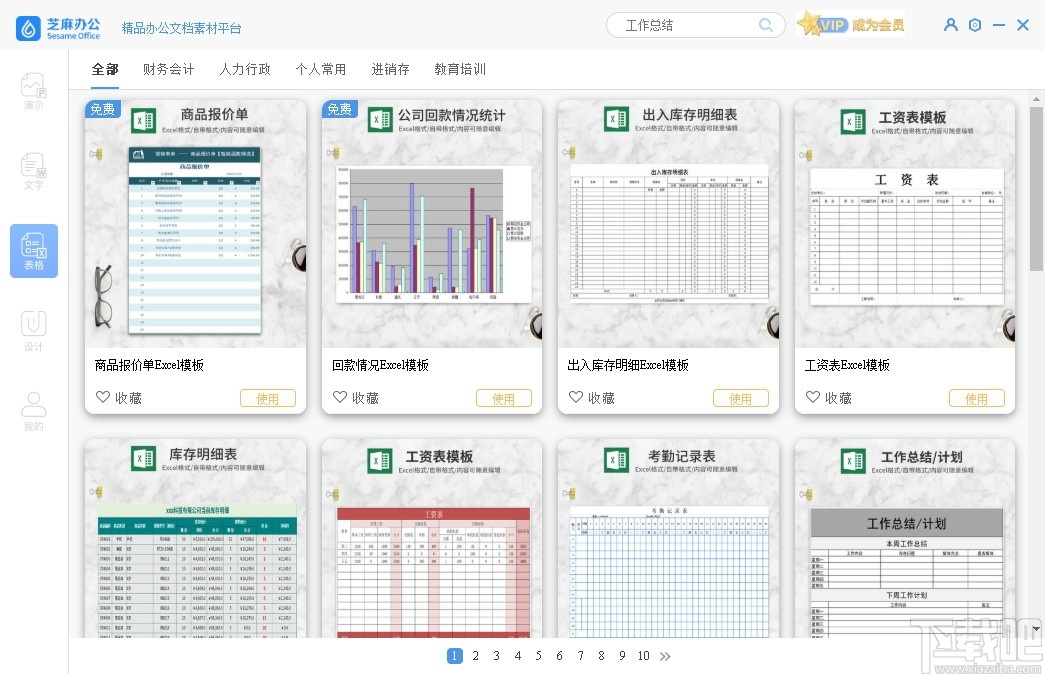1045x674 pixels.
Task: Click the 出入库存明细Excel模板 title text
Action: tap(628, 365)
